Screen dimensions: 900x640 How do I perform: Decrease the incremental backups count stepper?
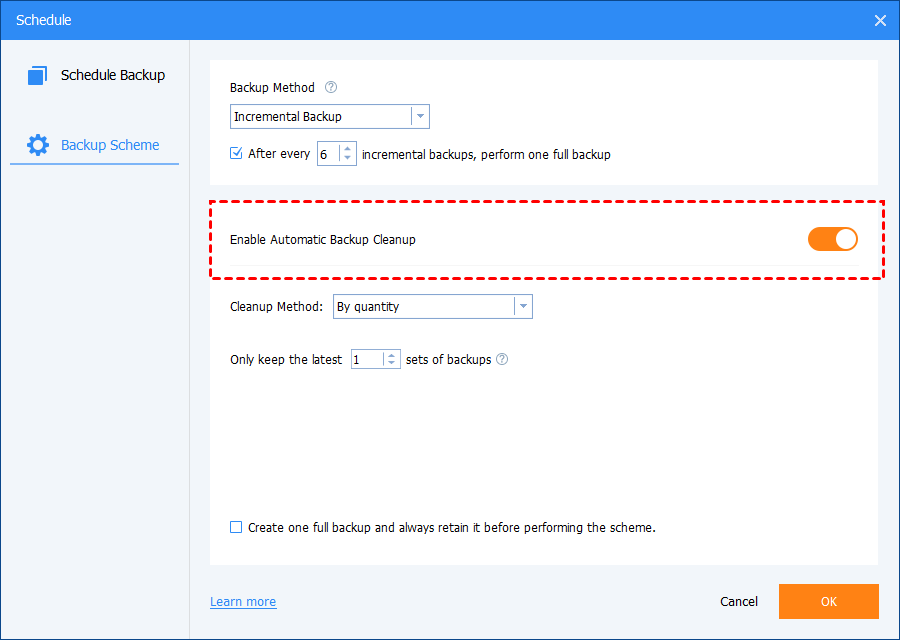[x=347, y=159]
